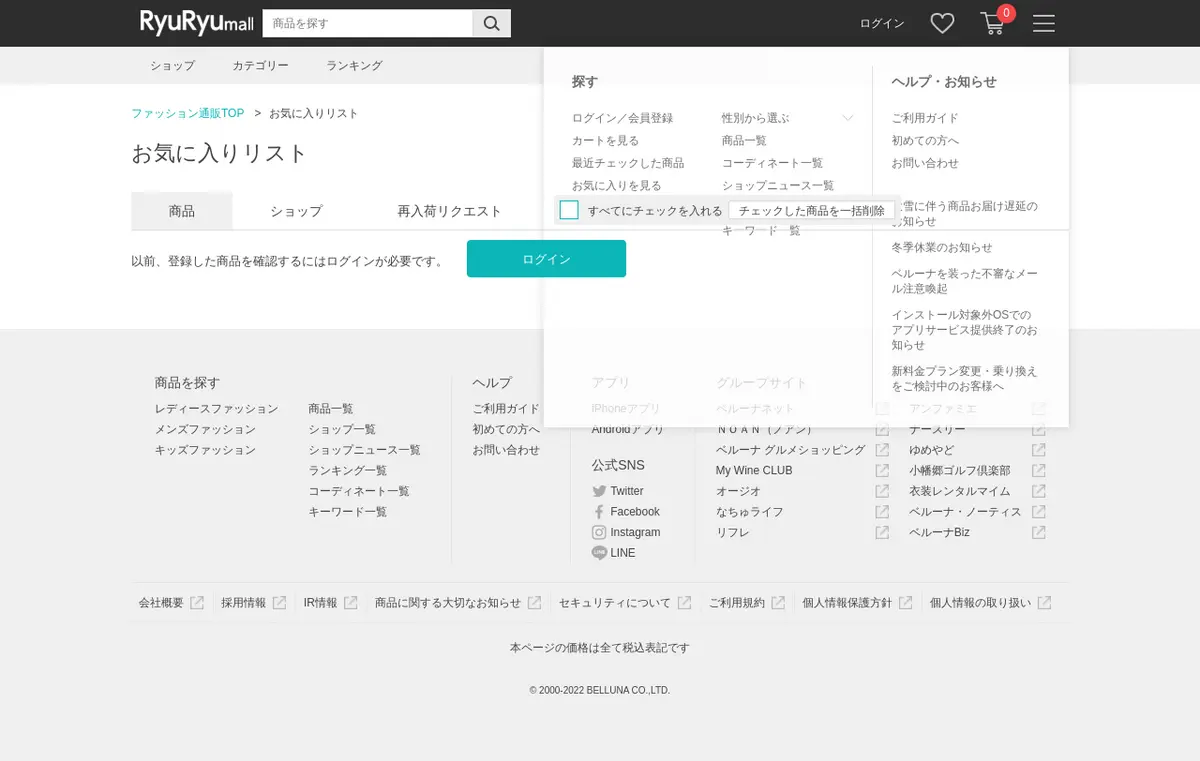Open カテゴリー in the top navigation bar
The width and height of the screenshot is (1200, 761).
point(261,66)
